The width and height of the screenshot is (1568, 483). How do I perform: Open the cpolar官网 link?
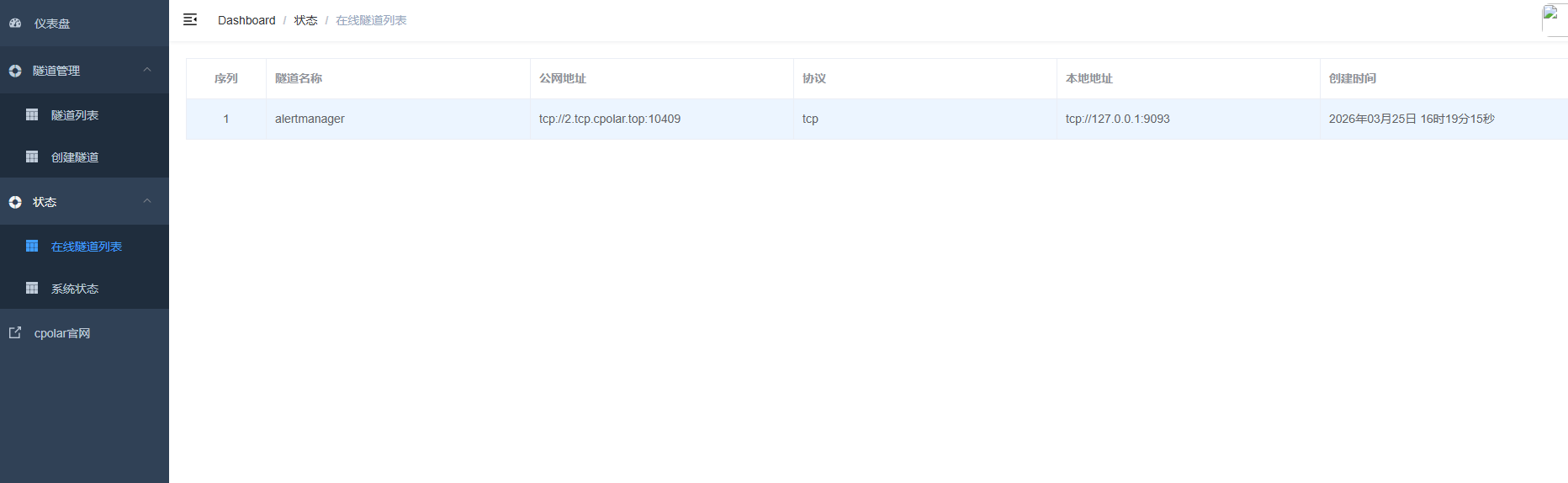(x=62, y=333)
